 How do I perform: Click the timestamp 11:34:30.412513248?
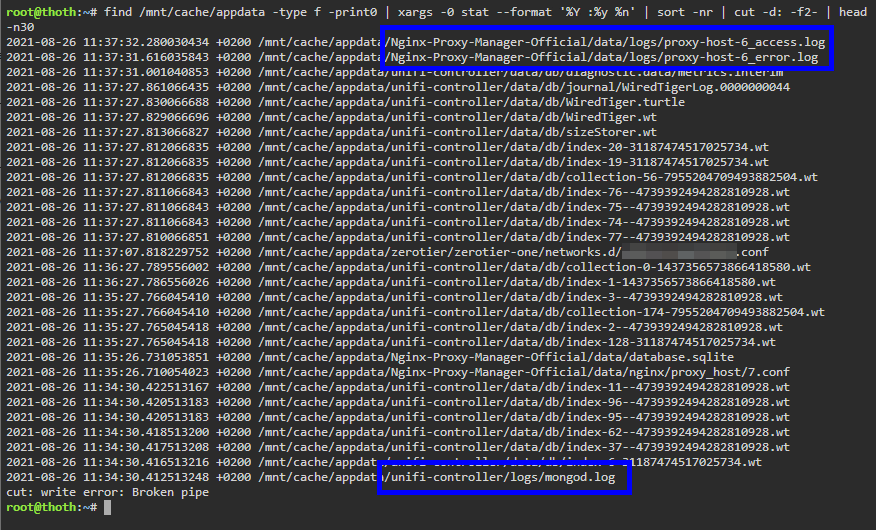[x=146, y=478]
